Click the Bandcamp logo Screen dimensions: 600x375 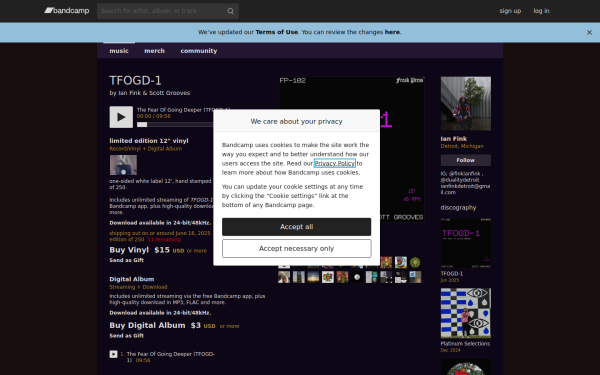pyautogui.click(x=67, y=11)
